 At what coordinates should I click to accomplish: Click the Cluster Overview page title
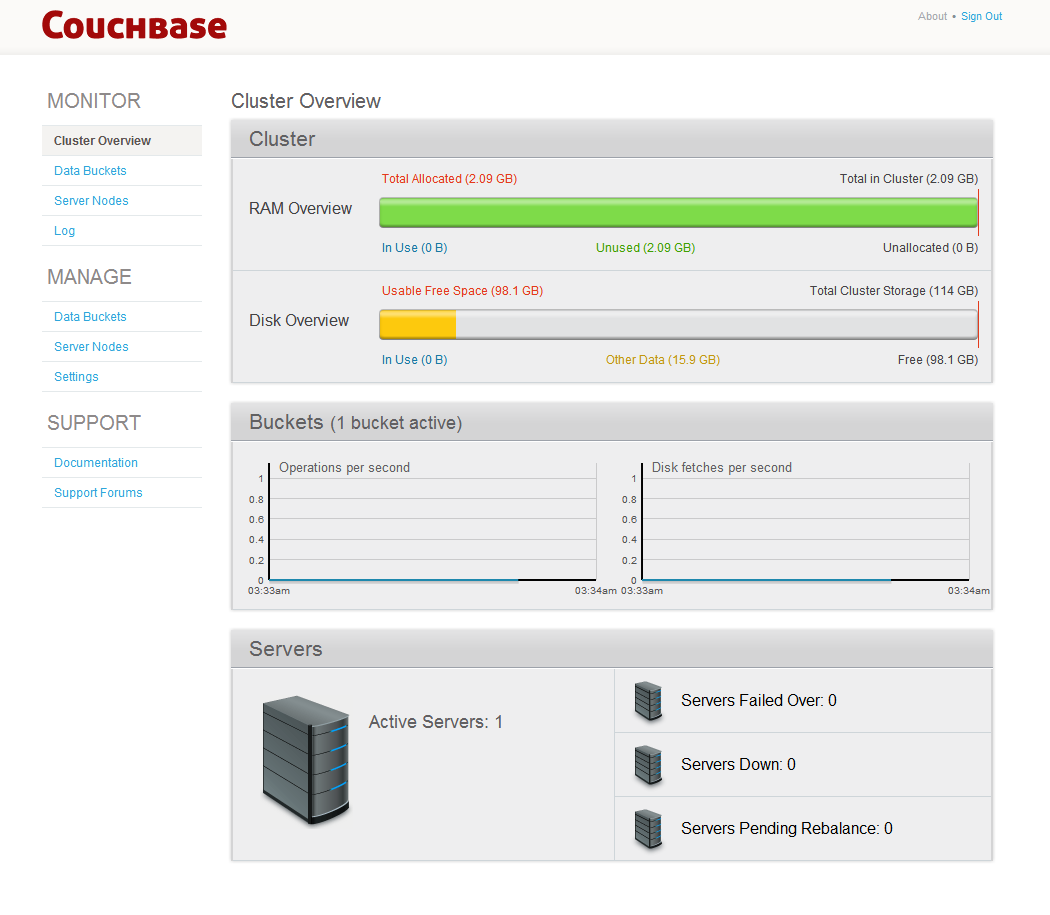(306, 101)
